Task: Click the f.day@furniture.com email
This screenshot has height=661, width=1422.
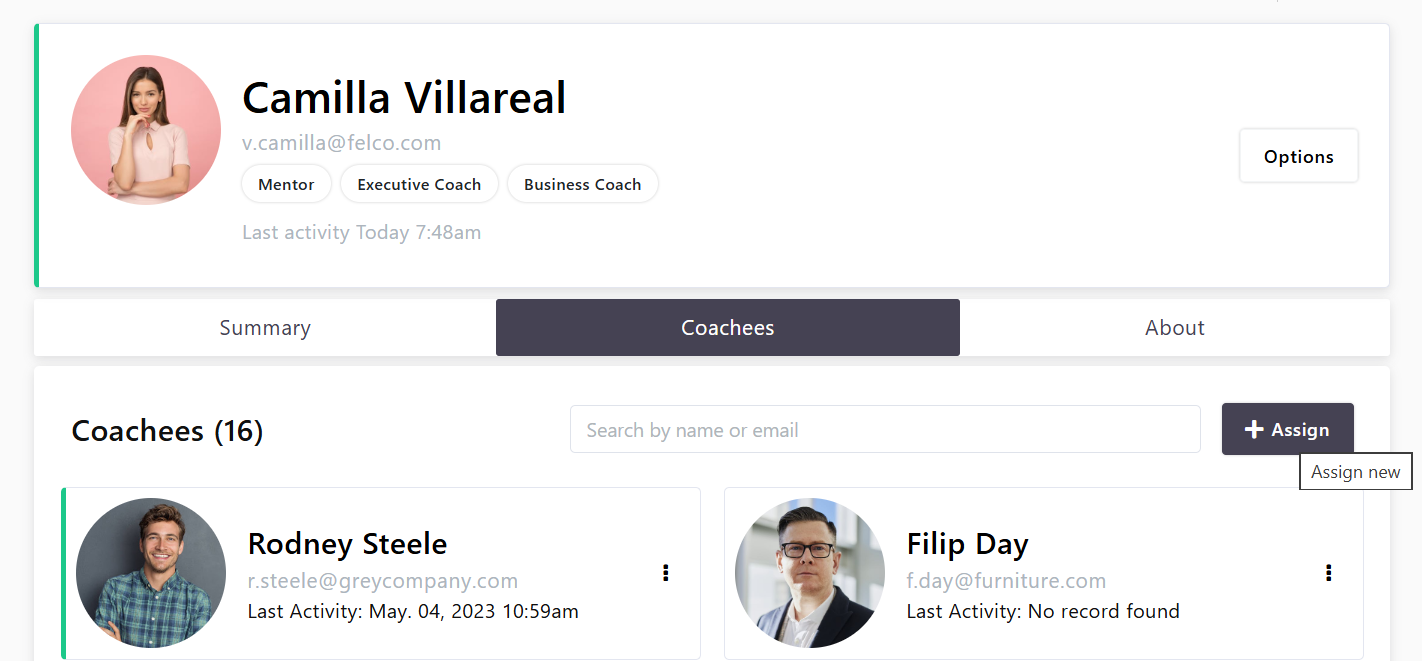Action: click(1006, 581)
